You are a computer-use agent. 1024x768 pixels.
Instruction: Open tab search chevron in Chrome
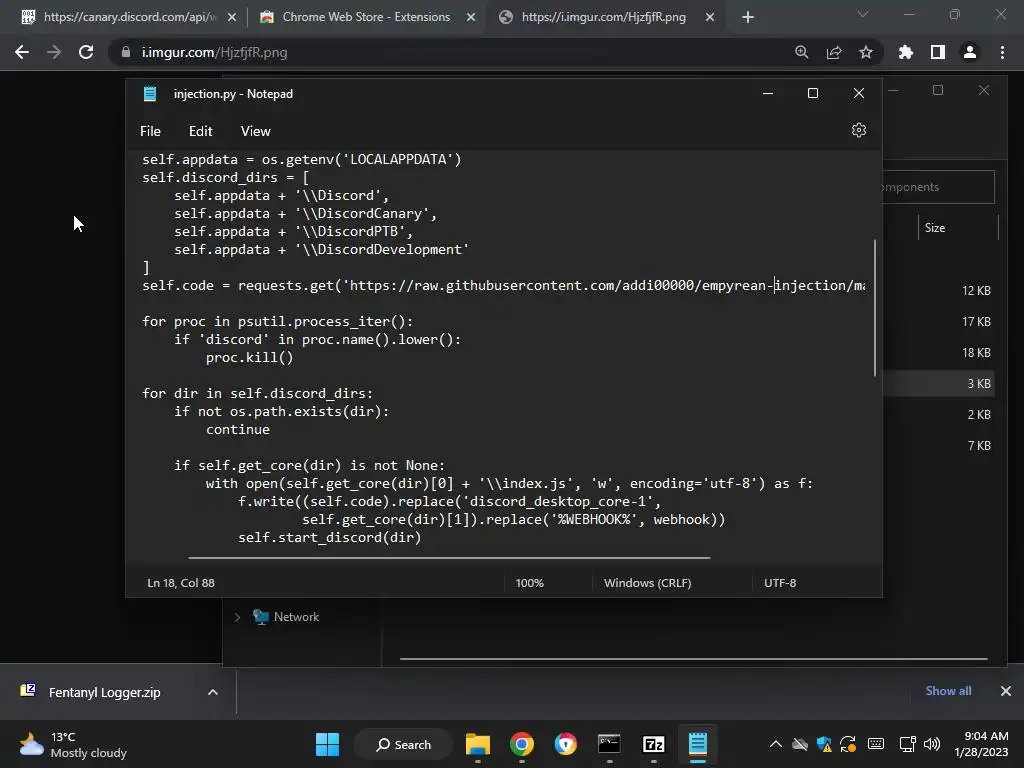tap(863, 14)
